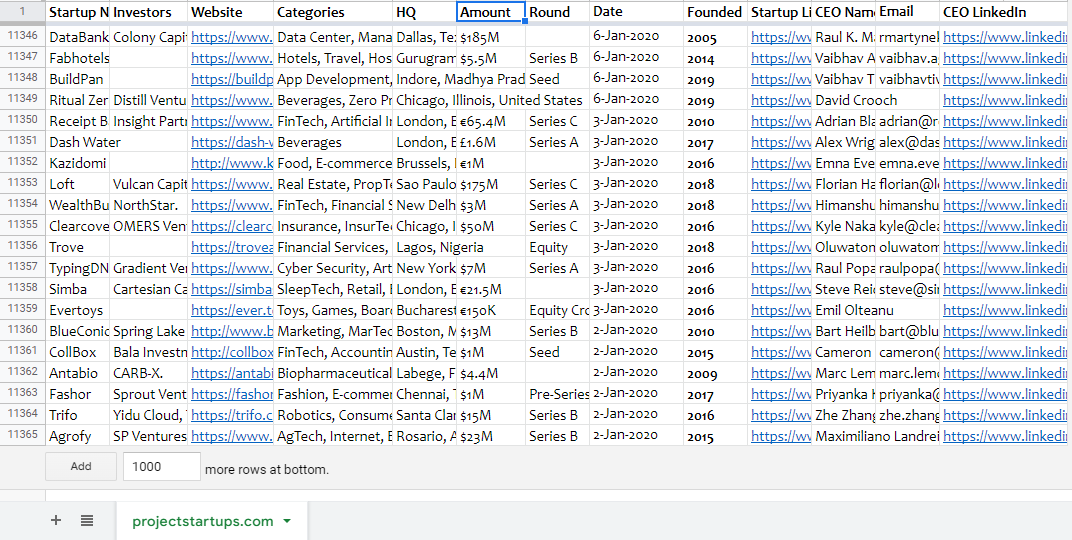Image resolution: width=1072 pixels, height=540 pixels.
Task: Select the Trifo startup name cell
Action: click(78, 416)
